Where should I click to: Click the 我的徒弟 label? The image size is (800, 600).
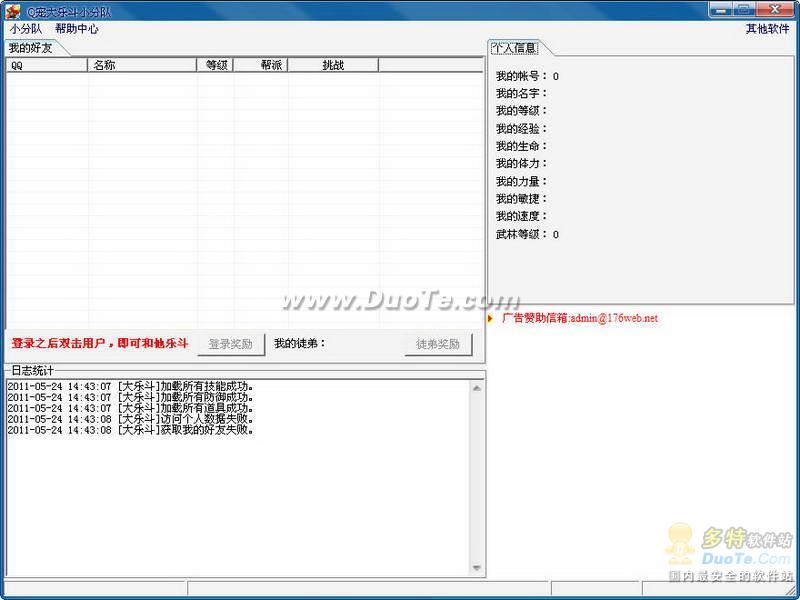point(299,343)
